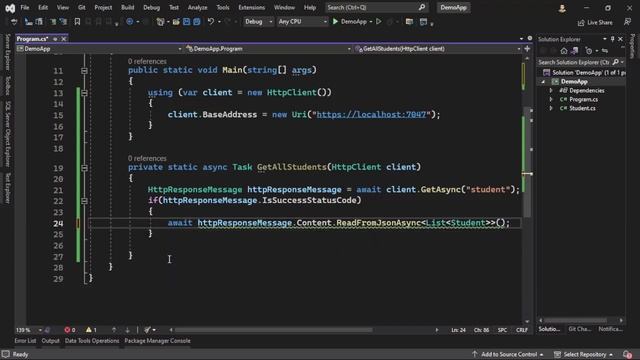The height and width of the screenshot is (360, 640).
Task: Collapse the if statement outlining box
Action: click(84, 201)
